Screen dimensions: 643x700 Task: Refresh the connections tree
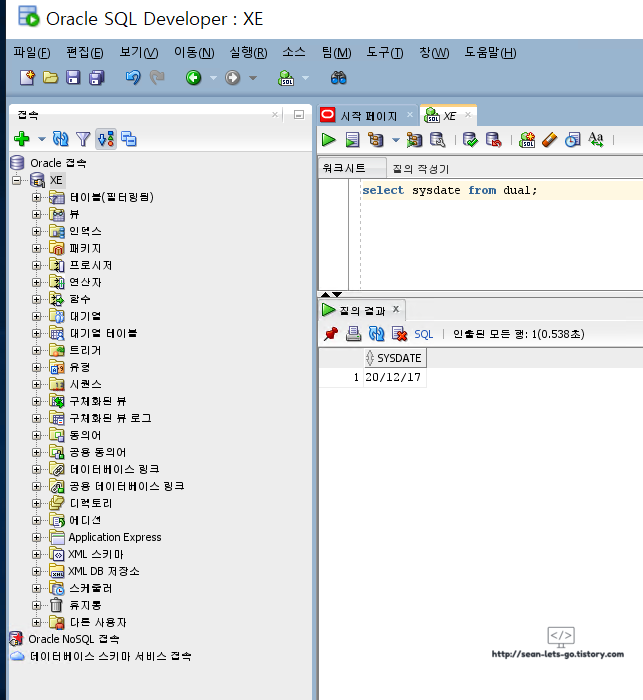coord(60,139)
